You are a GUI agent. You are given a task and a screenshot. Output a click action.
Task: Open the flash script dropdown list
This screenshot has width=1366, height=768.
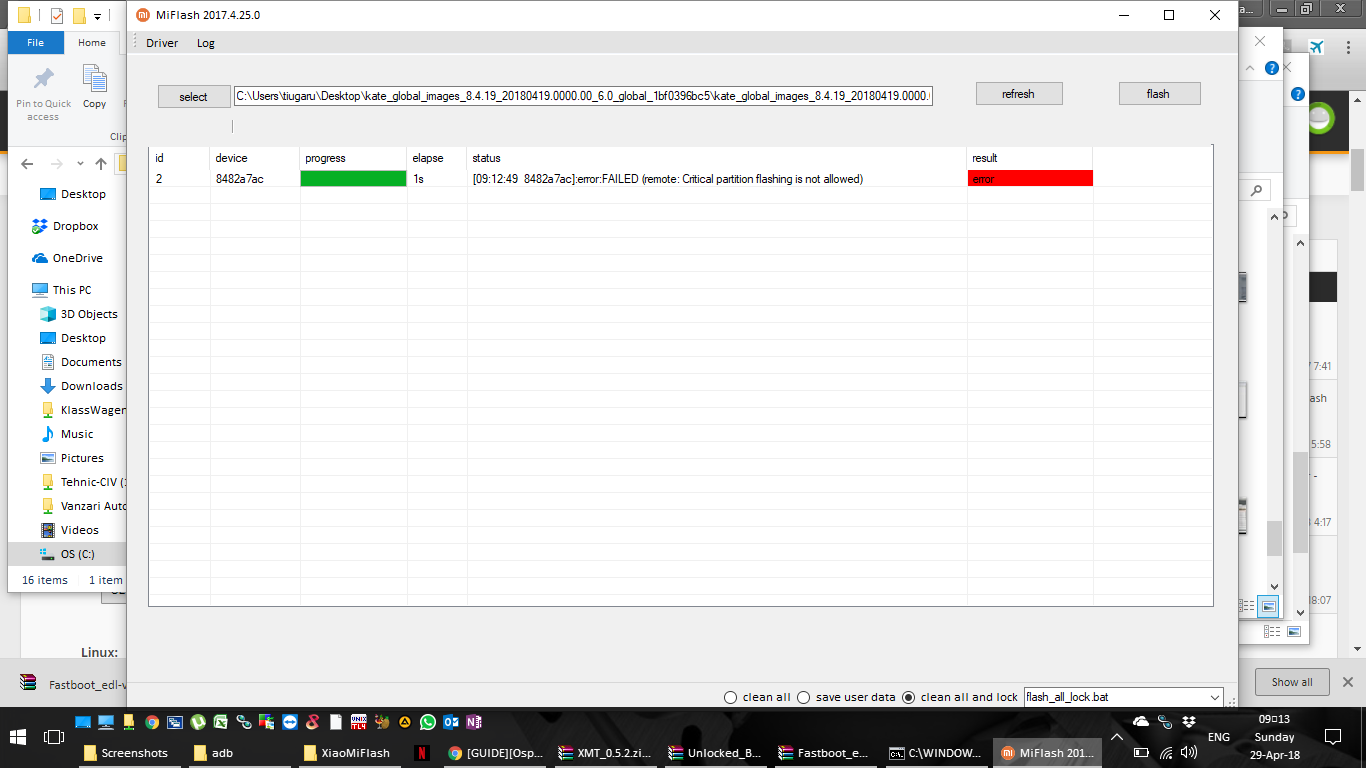tap(1215, 697)
